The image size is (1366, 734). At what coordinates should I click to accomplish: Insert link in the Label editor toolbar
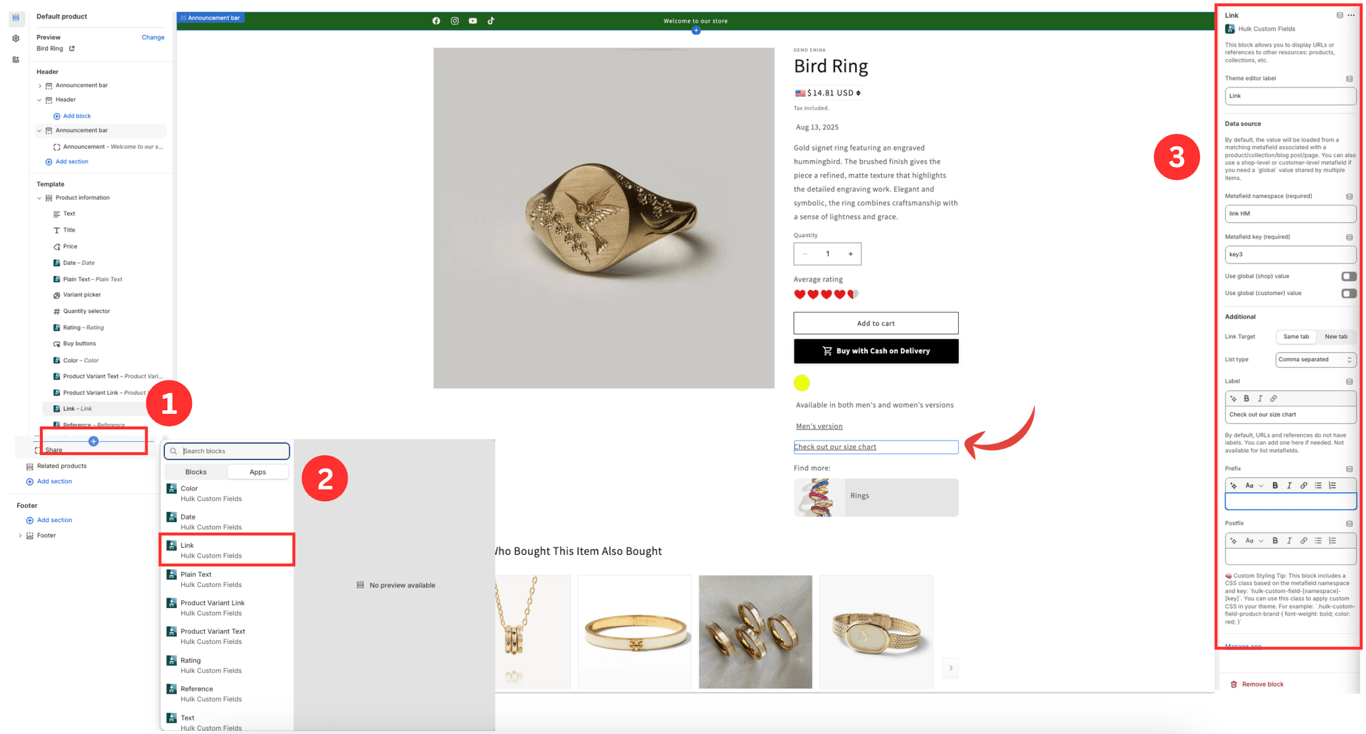[x=1273, y=399]
